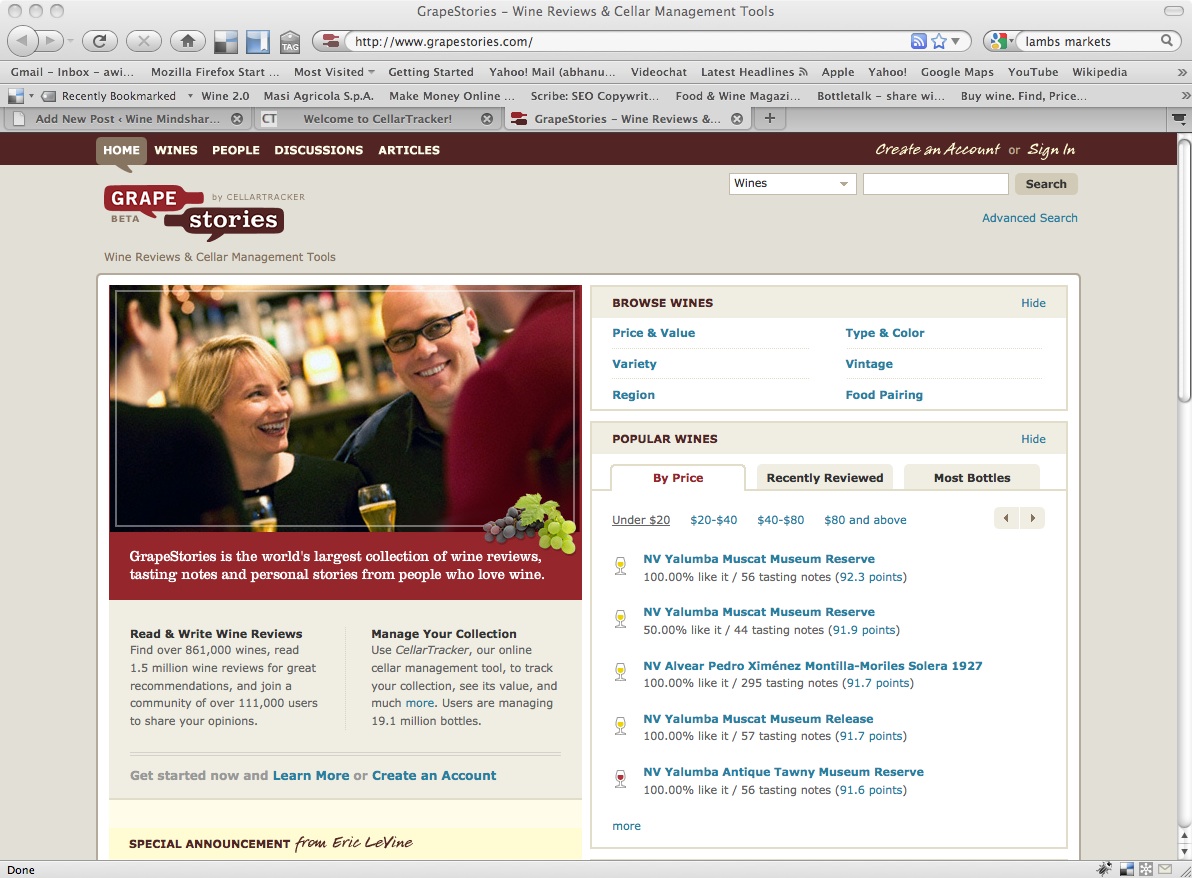Click the page vertical scrollbar thumb
This screenshot has width=1192, height=878.
(x=1184, y=270)
